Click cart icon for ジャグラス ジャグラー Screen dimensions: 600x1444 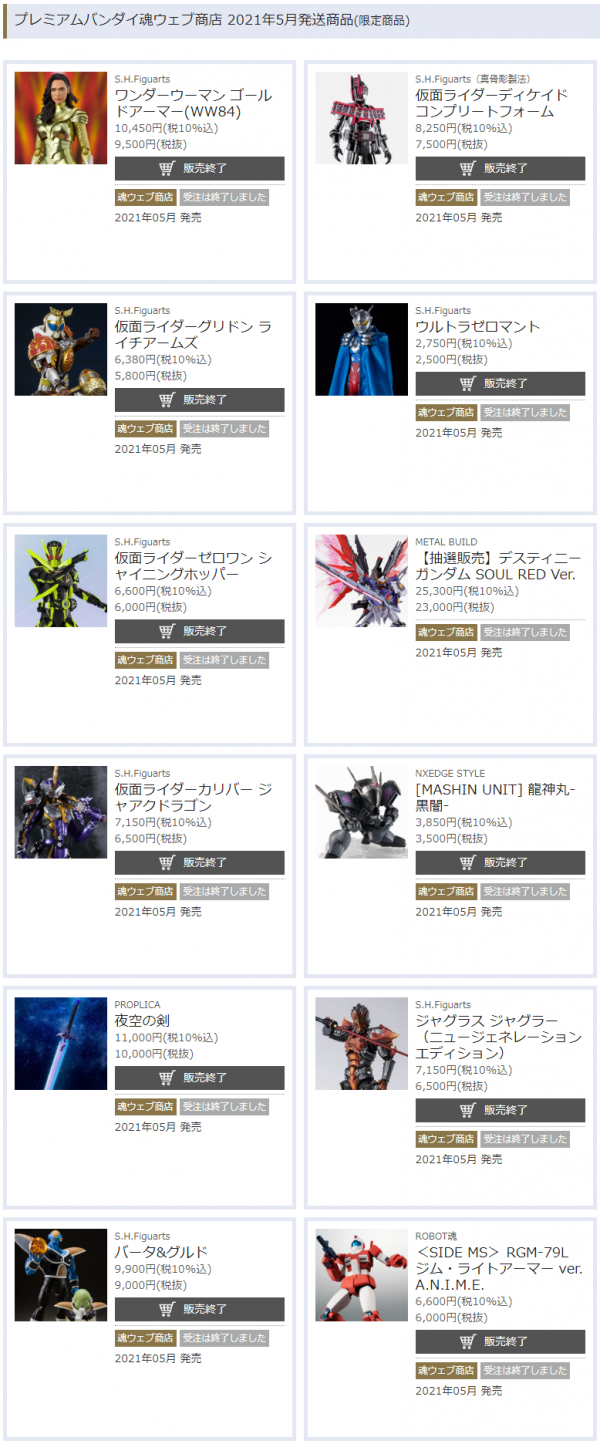(x=468, y=1110)
